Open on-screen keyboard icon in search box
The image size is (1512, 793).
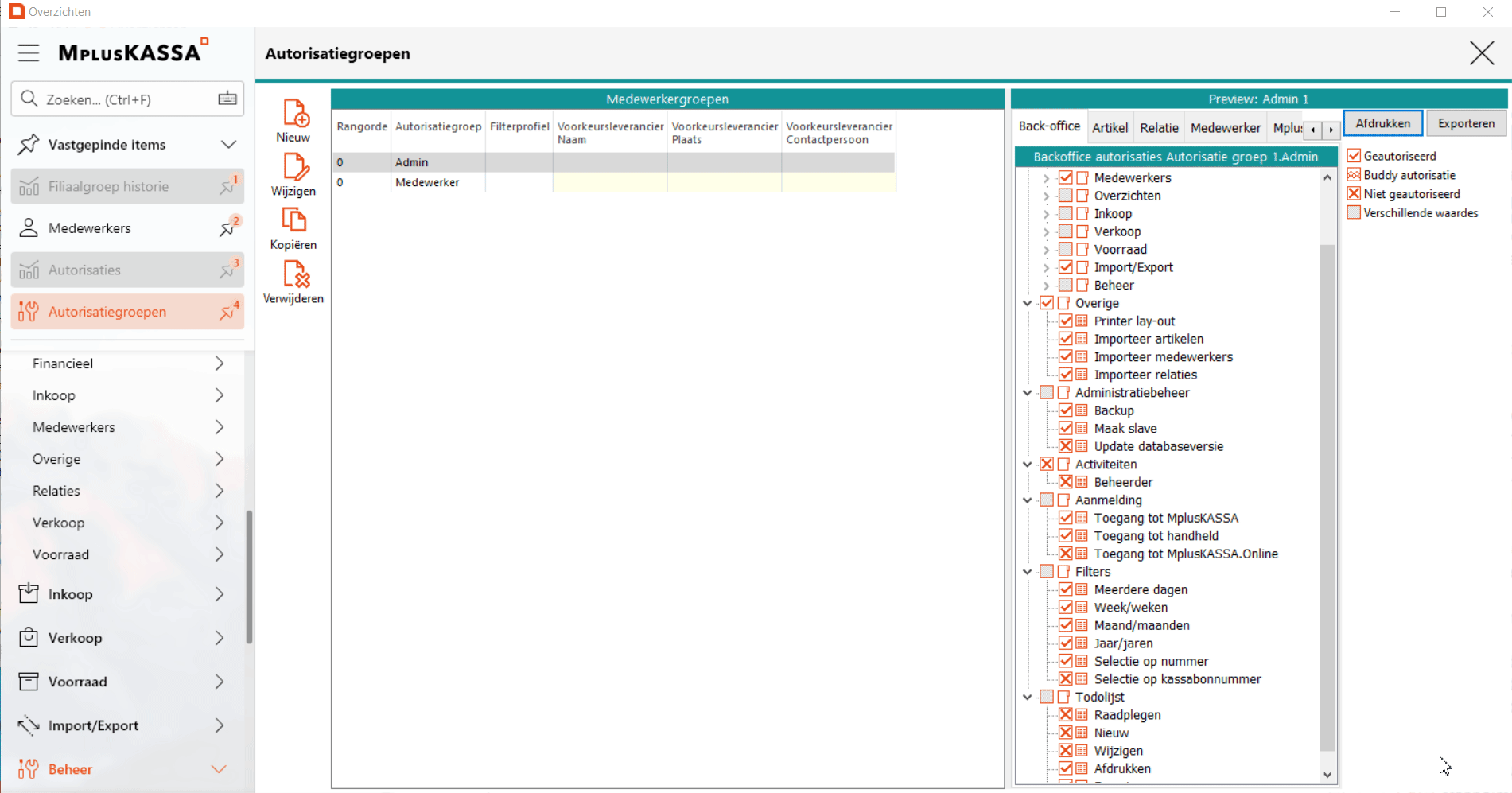click(227, 99)
